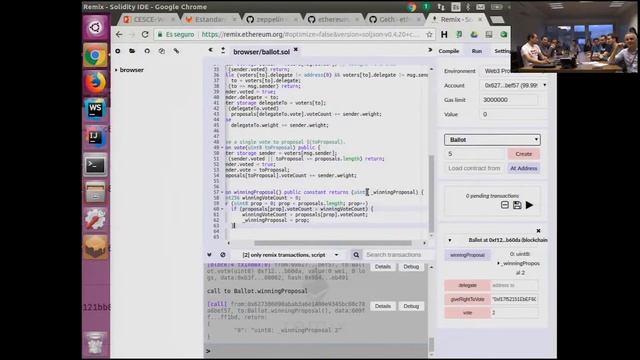
Task: Click Chrome address bar URL
Action: coord(310,35)
